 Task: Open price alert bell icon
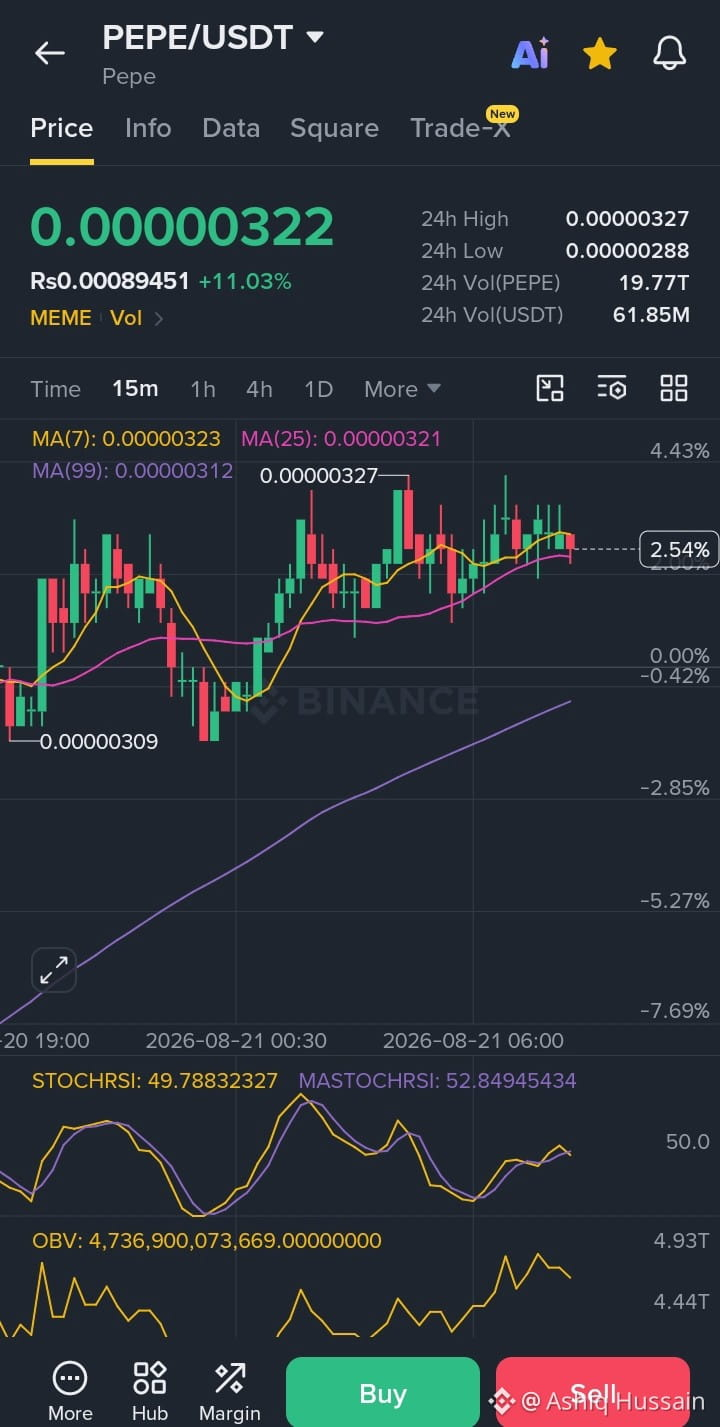point(670,53)
